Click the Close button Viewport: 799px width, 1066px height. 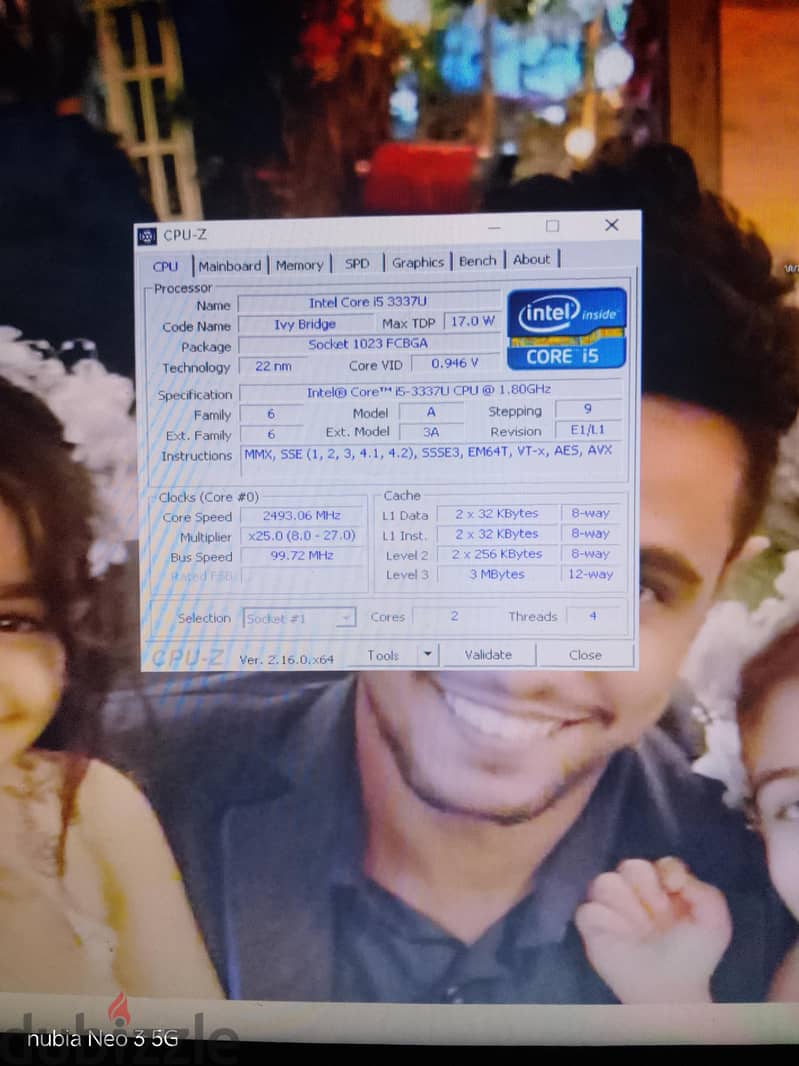585,655
